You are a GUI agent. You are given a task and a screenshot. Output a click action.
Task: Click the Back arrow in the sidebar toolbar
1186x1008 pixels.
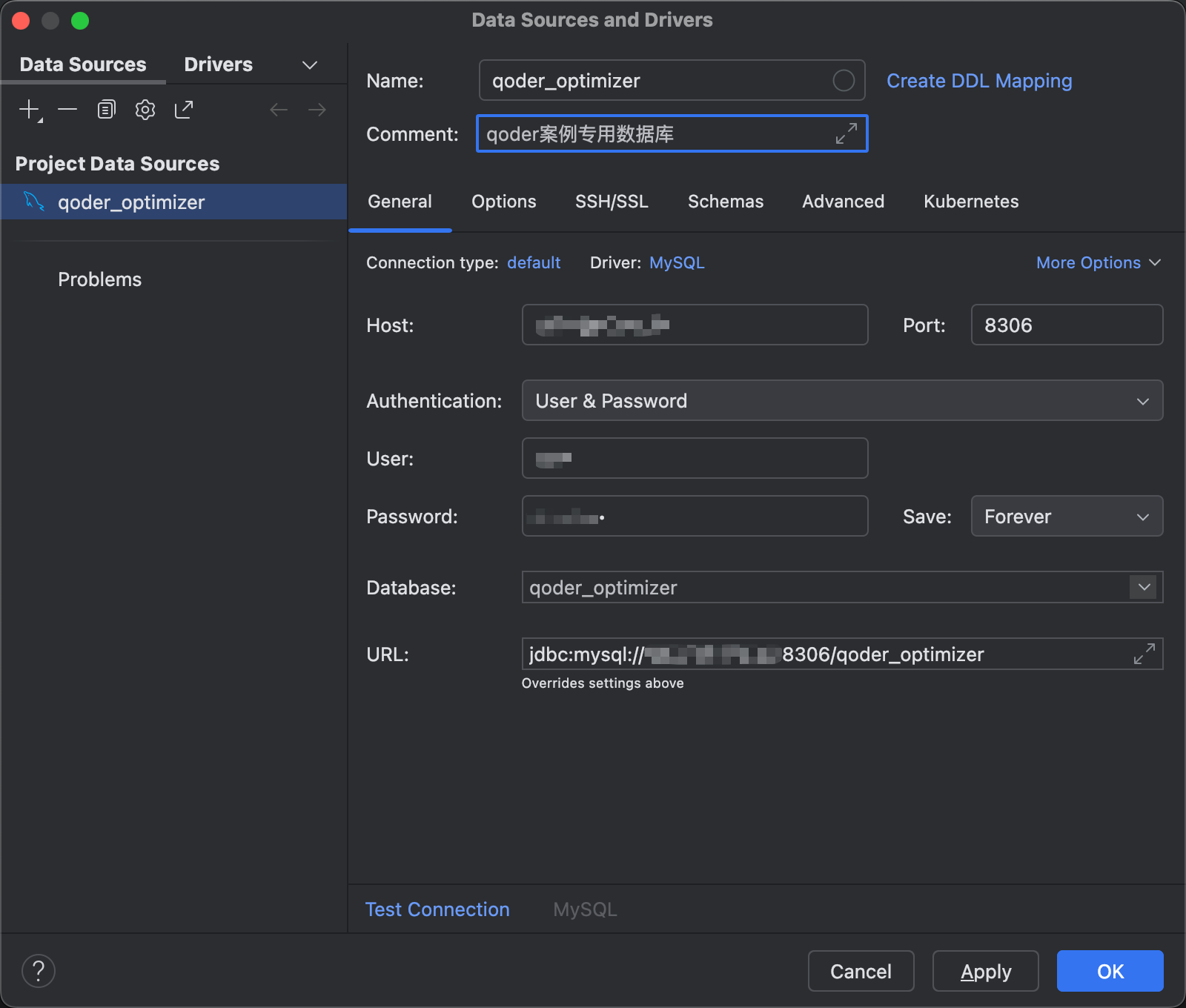pyautogui.click(x=279, y=110)
